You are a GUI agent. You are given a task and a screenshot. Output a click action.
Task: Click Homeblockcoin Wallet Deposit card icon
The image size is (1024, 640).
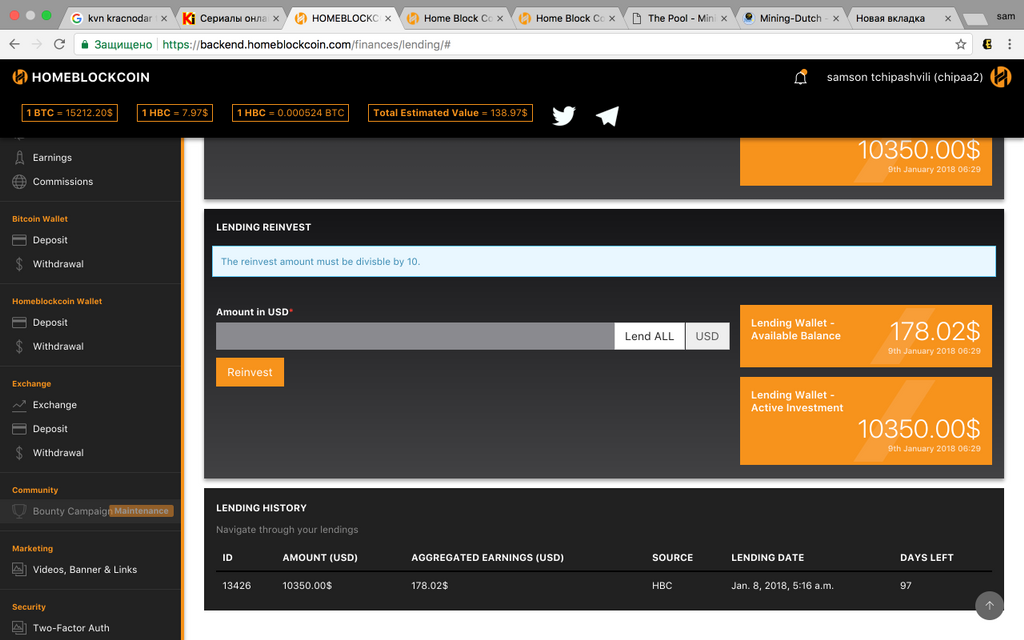(20, 322)
